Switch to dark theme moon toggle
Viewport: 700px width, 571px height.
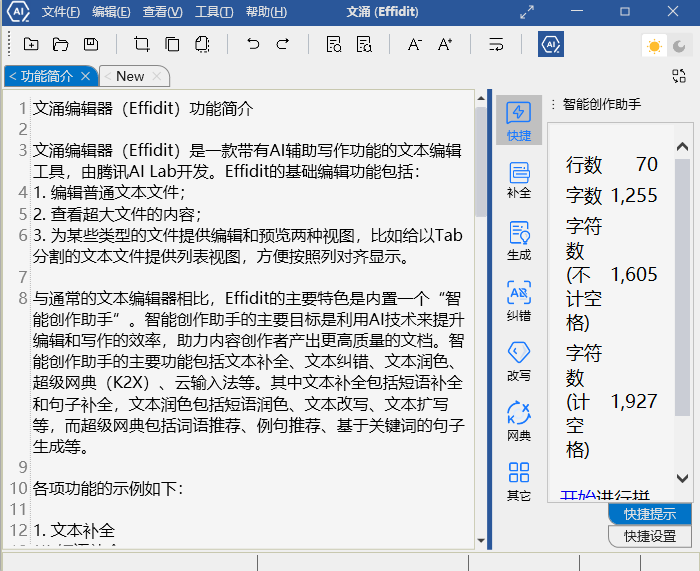click(x=679, y=46)
